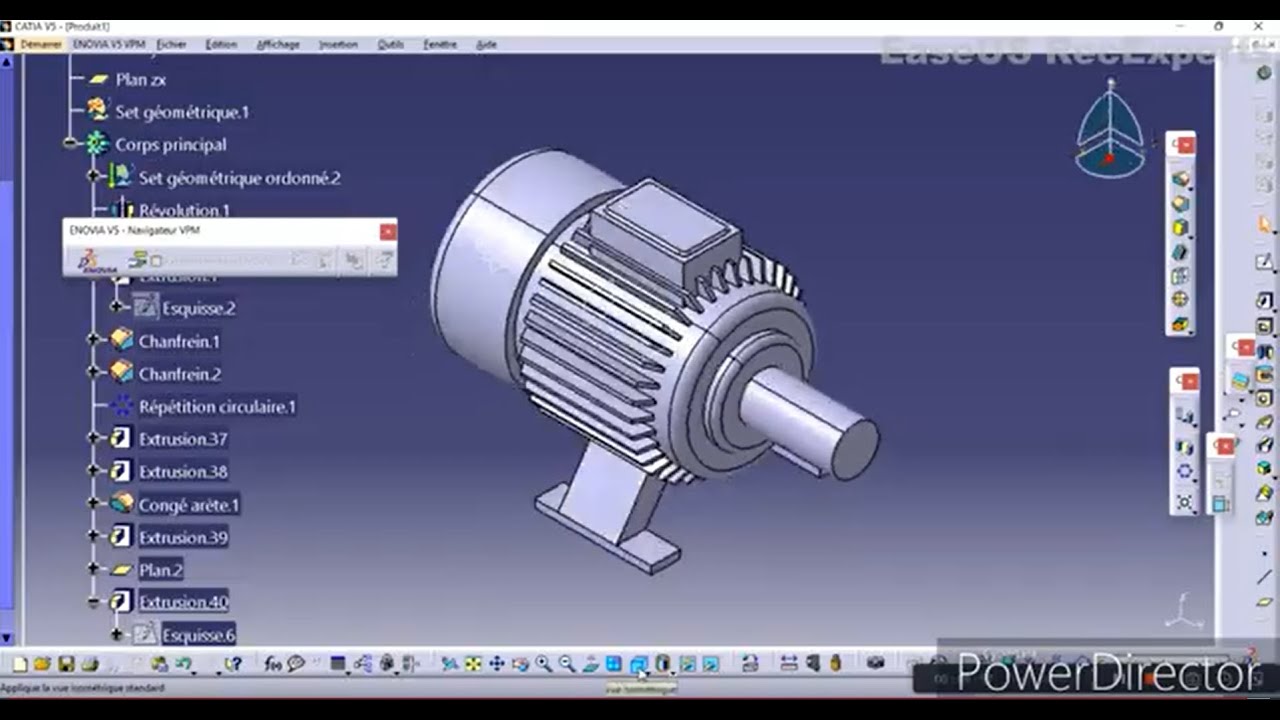The image size is (1280, 720).
Task: Open the Démarrer menu
Action: [x=41, y=44]
